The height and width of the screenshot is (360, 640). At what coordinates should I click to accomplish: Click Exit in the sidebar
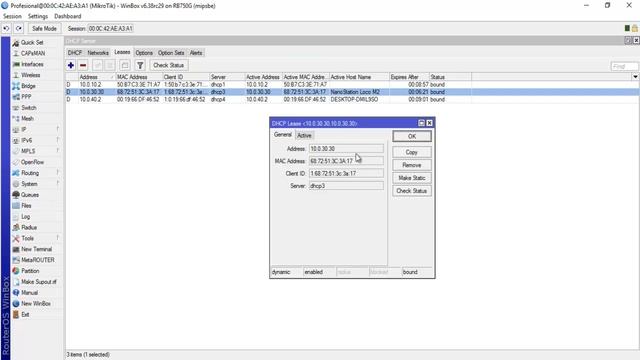(24, 315)
